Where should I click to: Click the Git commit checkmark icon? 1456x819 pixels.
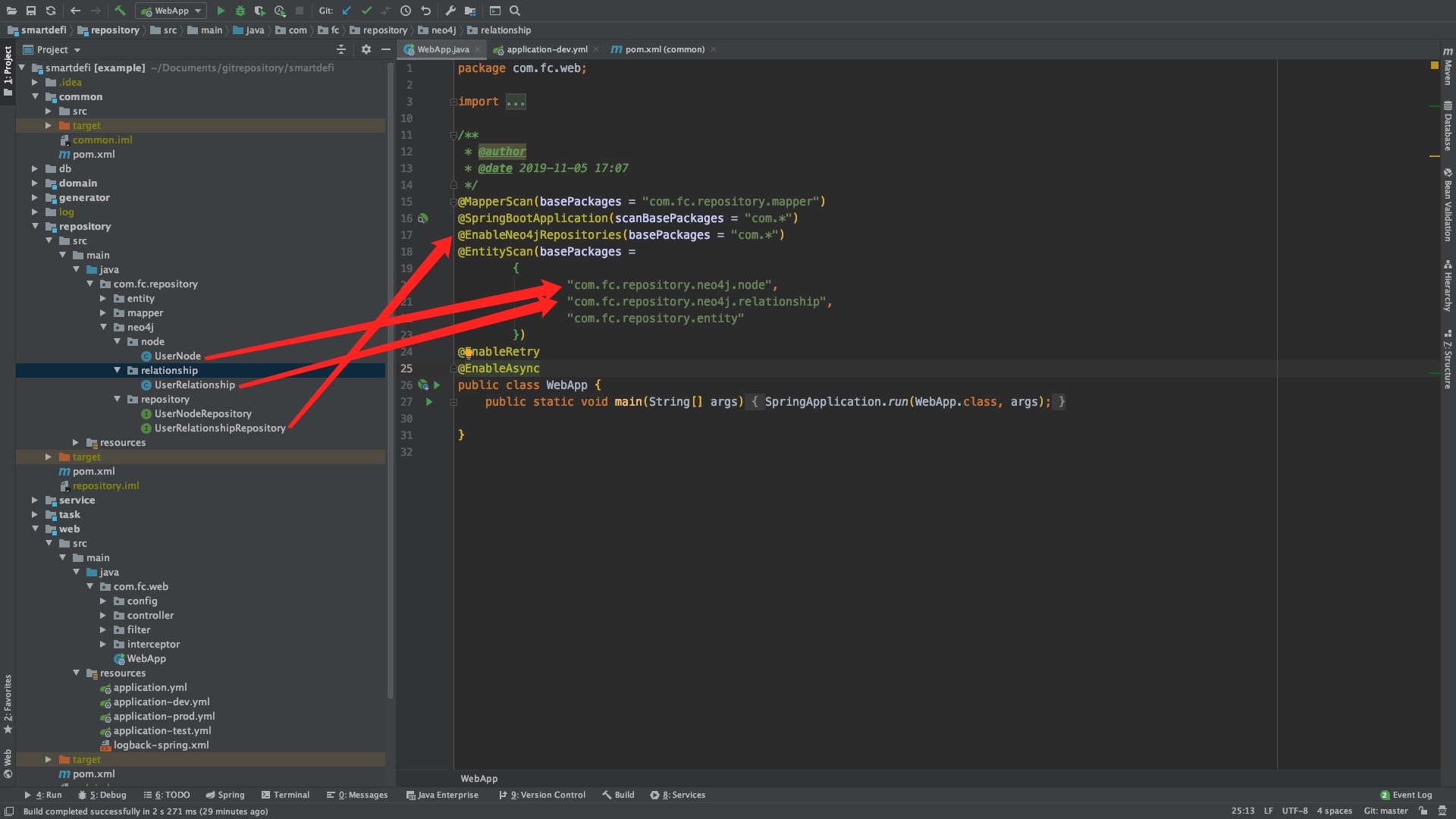click(366, 11)
